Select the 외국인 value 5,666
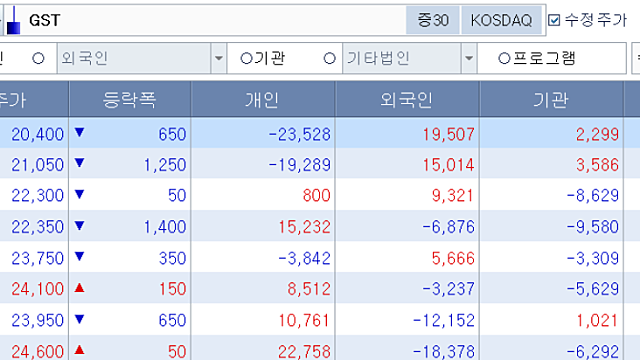Image resolution: width=640 pixels, height=360 pixels. 453,258
